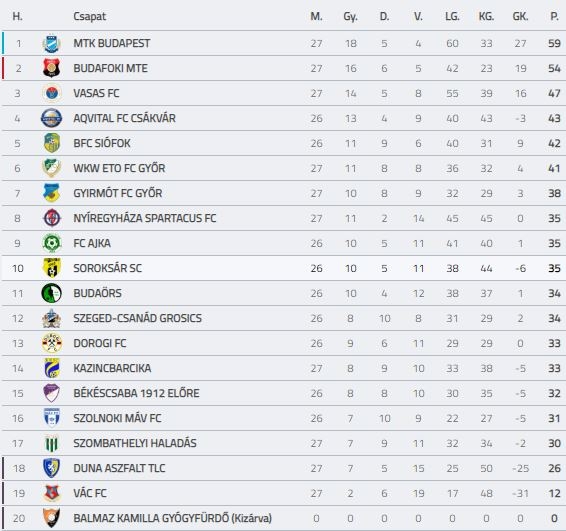Screen dimensions: 566x531
Task: Open the Vasas FC crest icon
Action: (51, 93)
